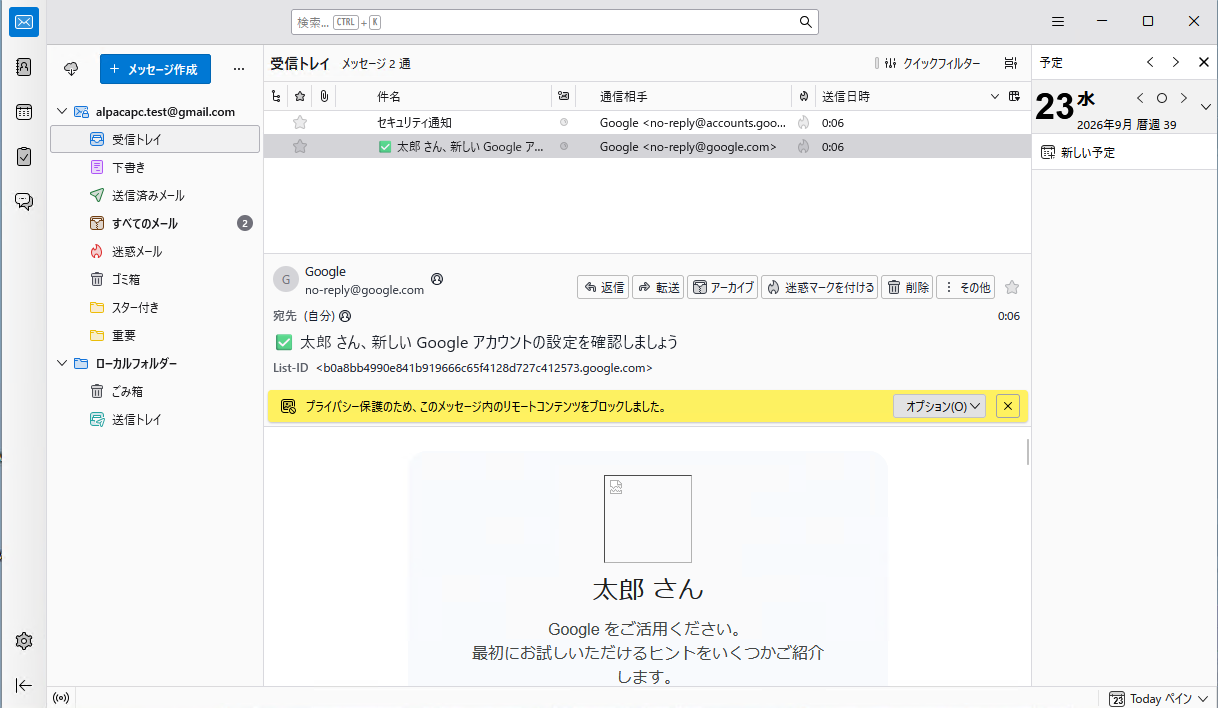Toggle the クイックフィルター bar

click(933, 63)
